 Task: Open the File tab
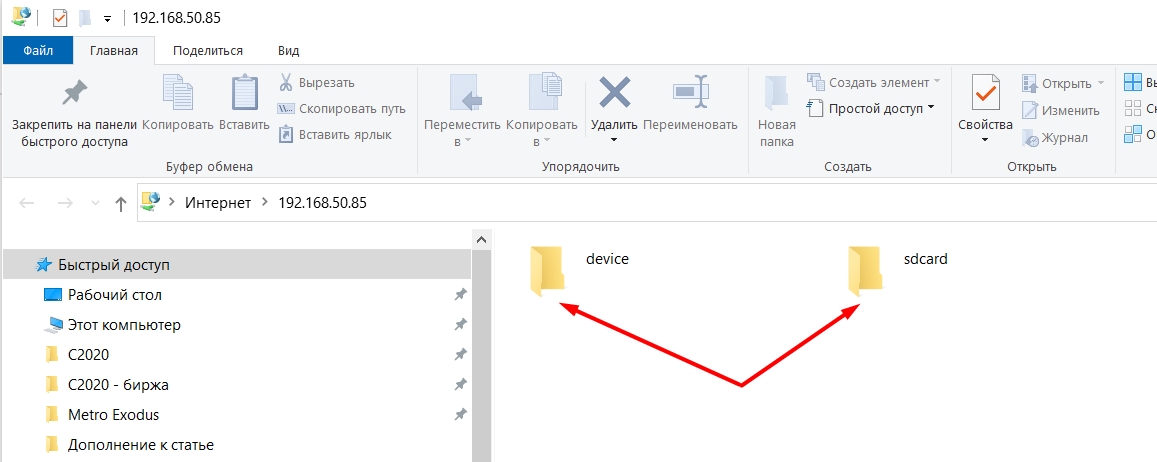[38, 50]
